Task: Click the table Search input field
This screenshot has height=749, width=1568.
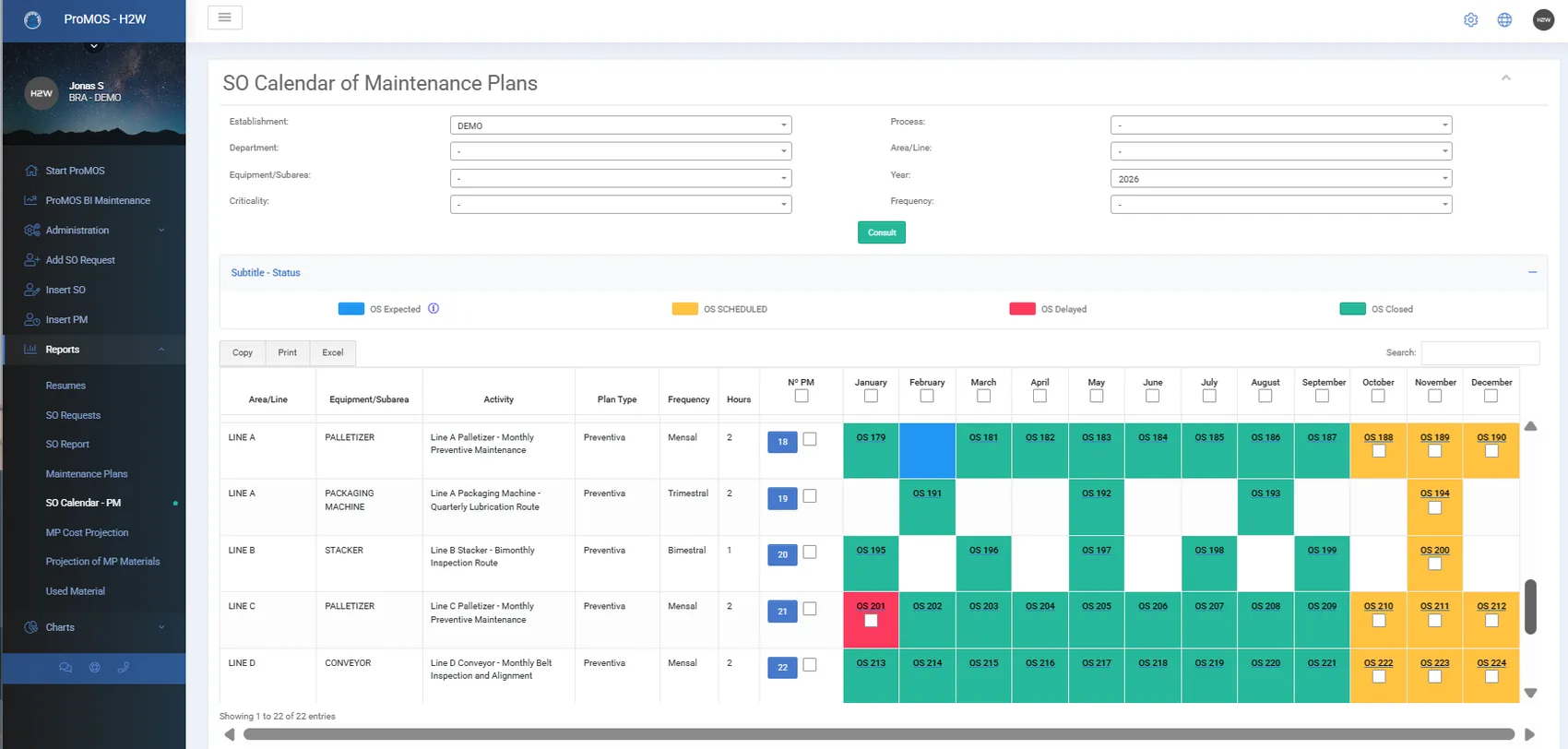Action: click(1480, 352)
